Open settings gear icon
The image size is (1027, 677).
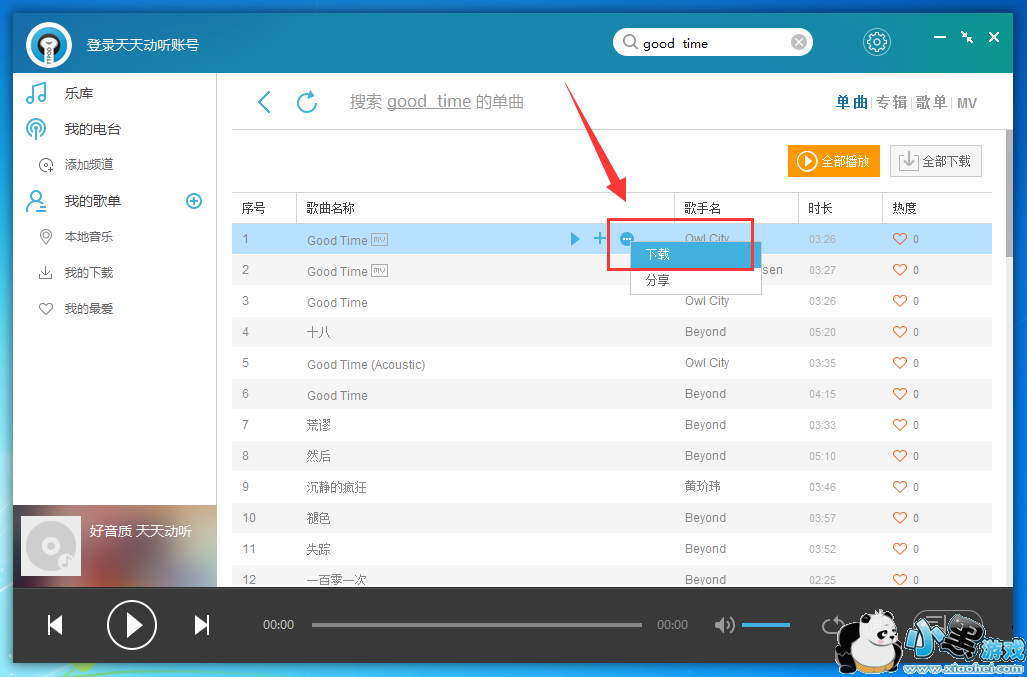(x=876, y=43)
